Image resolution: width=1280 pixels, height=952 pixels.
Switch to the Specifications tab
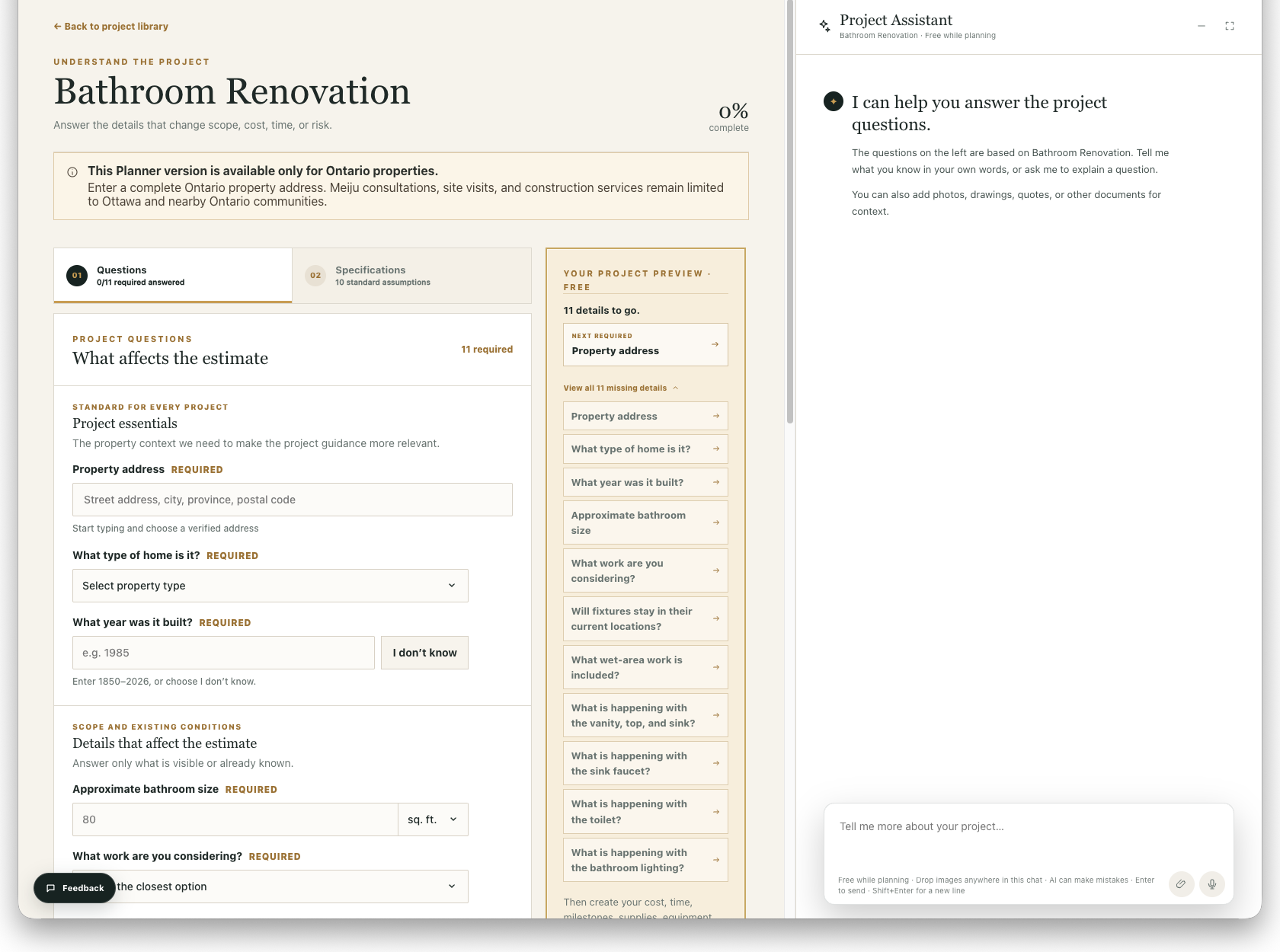click(x=411, y=275)
